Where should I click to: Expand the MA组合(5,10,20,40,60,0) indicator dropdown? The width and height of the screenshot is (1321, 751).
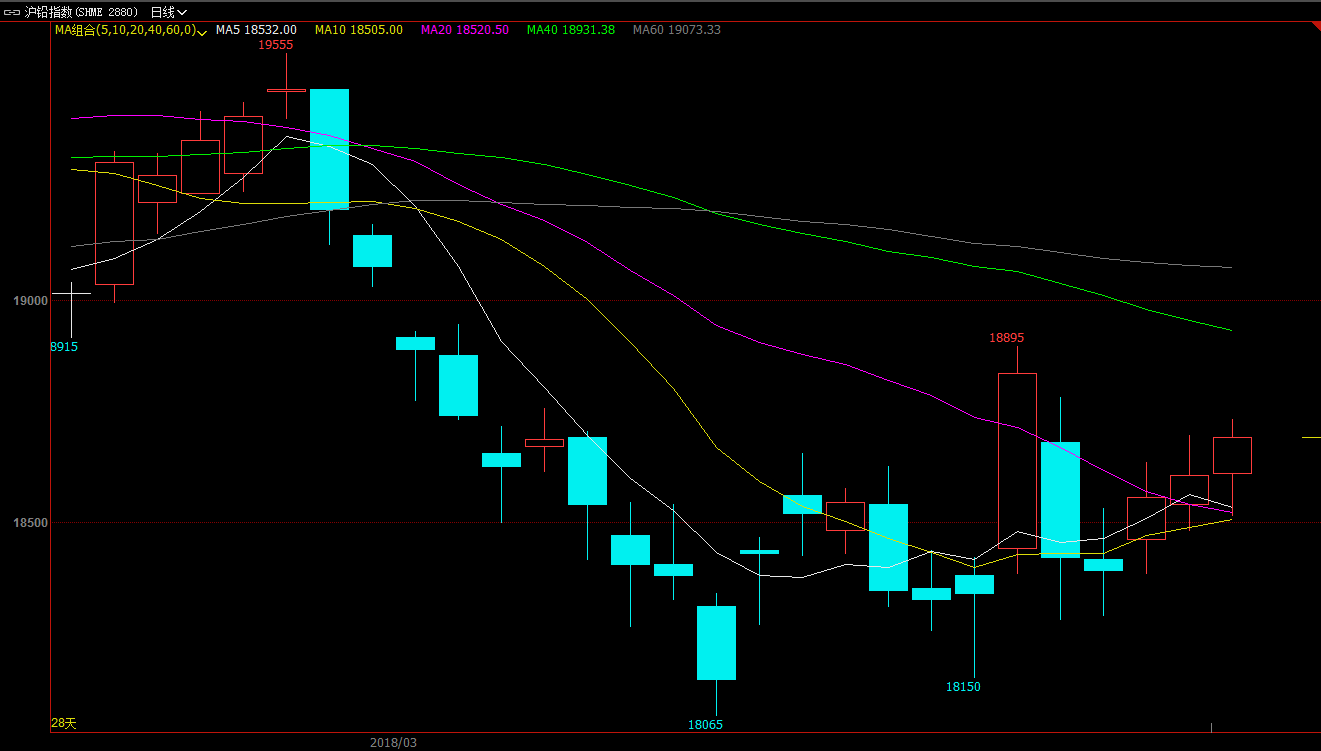point(203,31)
